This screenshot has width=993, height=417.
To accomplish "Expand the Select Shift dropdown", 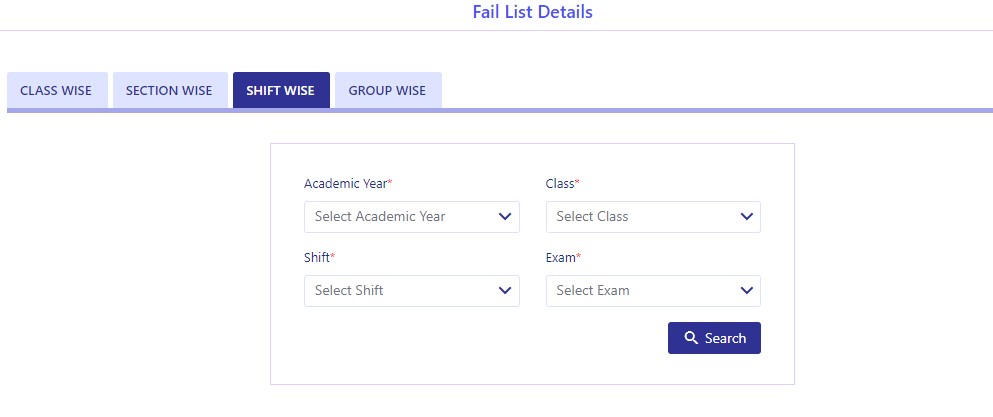I will coord(412,291).
